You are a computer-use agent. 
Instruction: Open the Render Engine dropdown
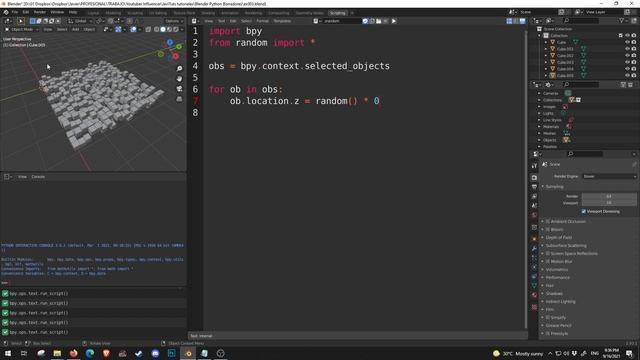(x=610, y=176)
